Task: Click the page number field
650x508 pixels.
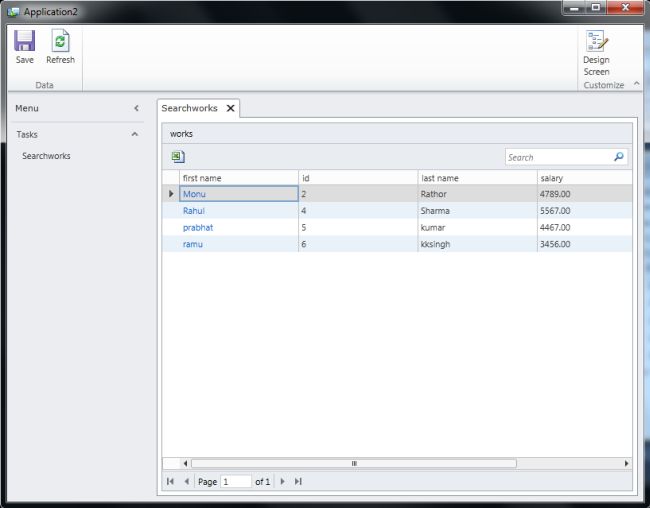Action: [235, 481]
